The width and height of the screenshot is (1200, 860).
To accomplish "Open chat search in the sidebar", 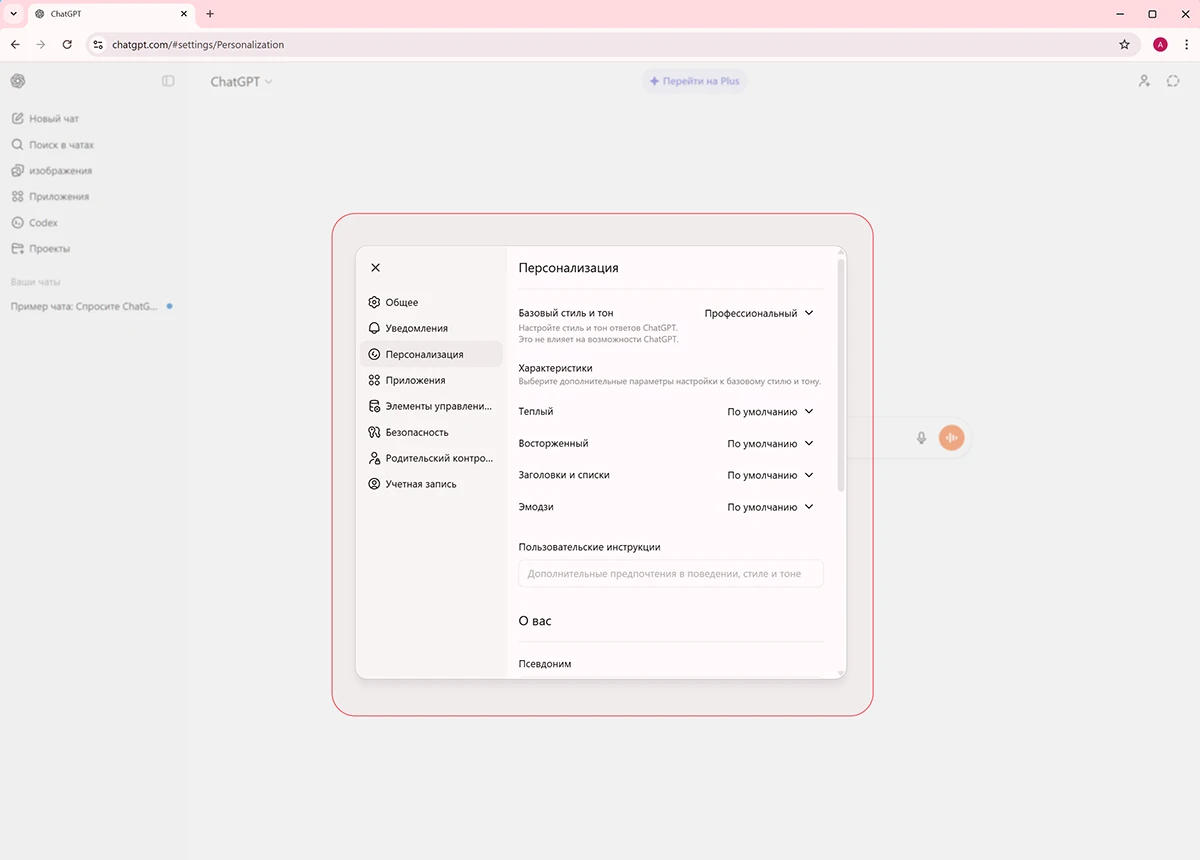I will click(x=54, y=144).
